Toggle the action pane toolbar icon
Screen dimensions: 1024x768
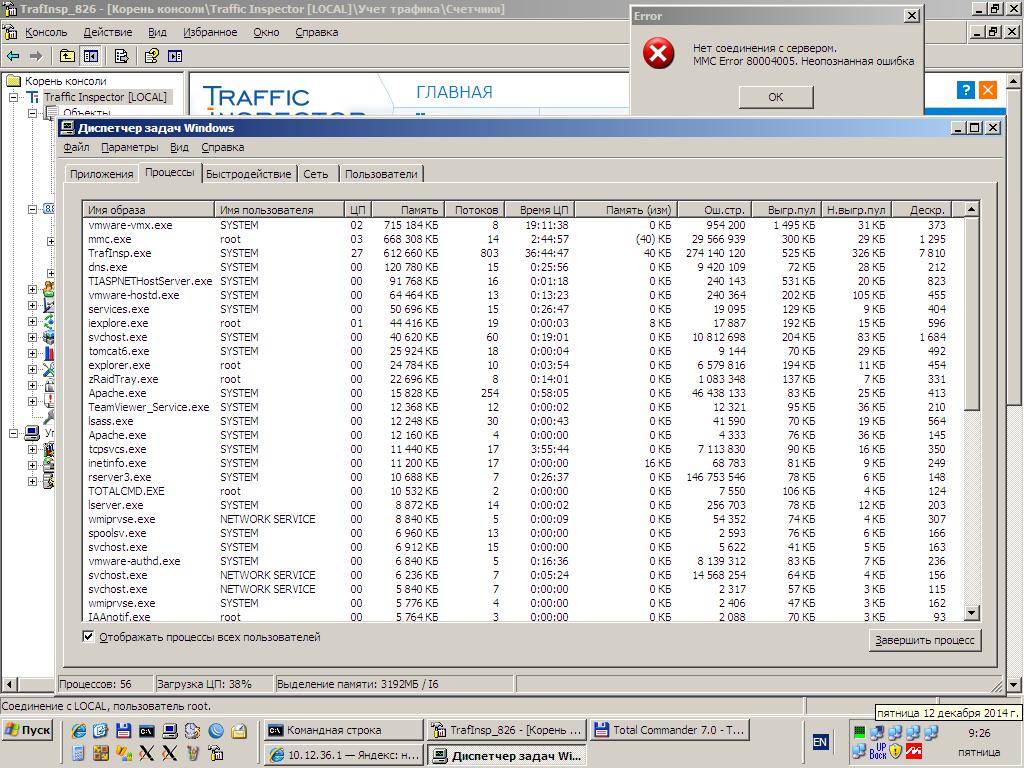175,56
